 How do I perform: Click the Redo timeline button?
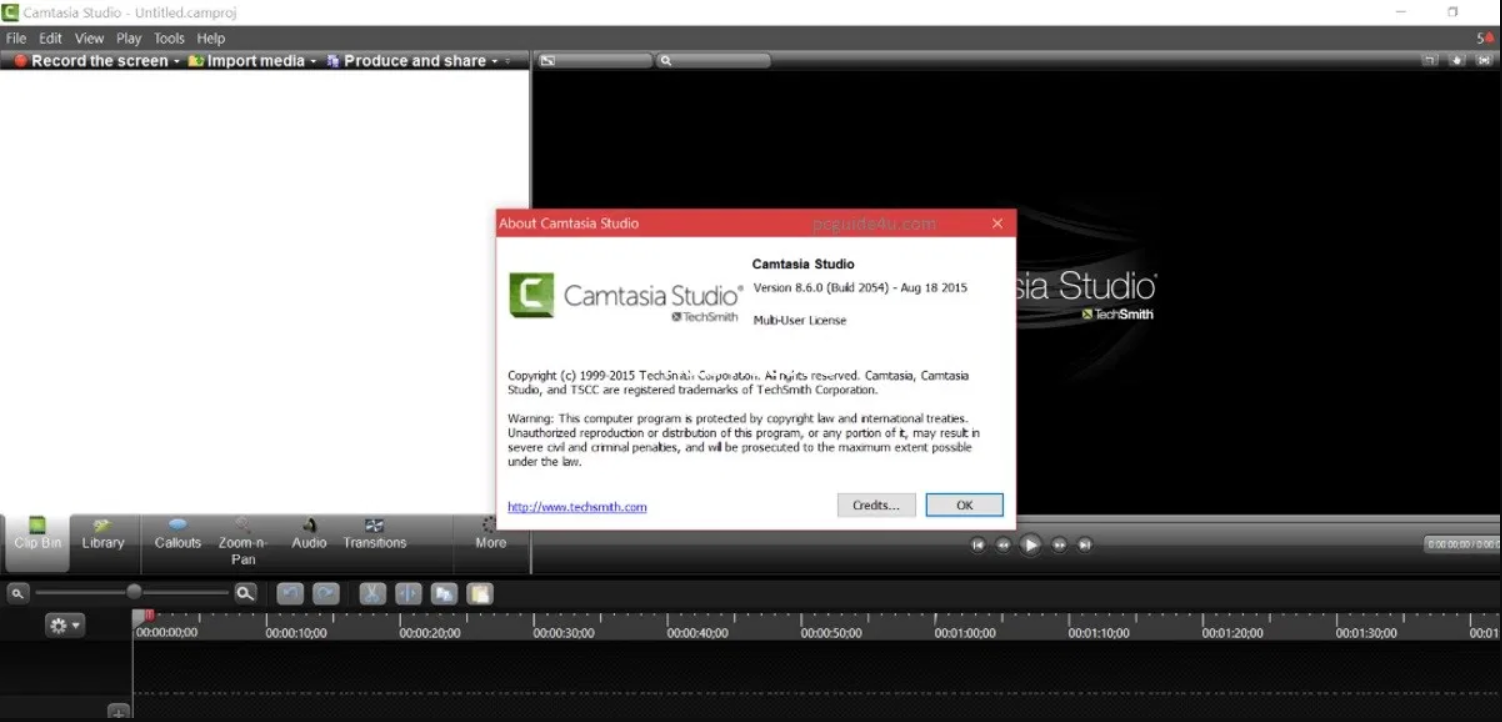coord(326,594)
